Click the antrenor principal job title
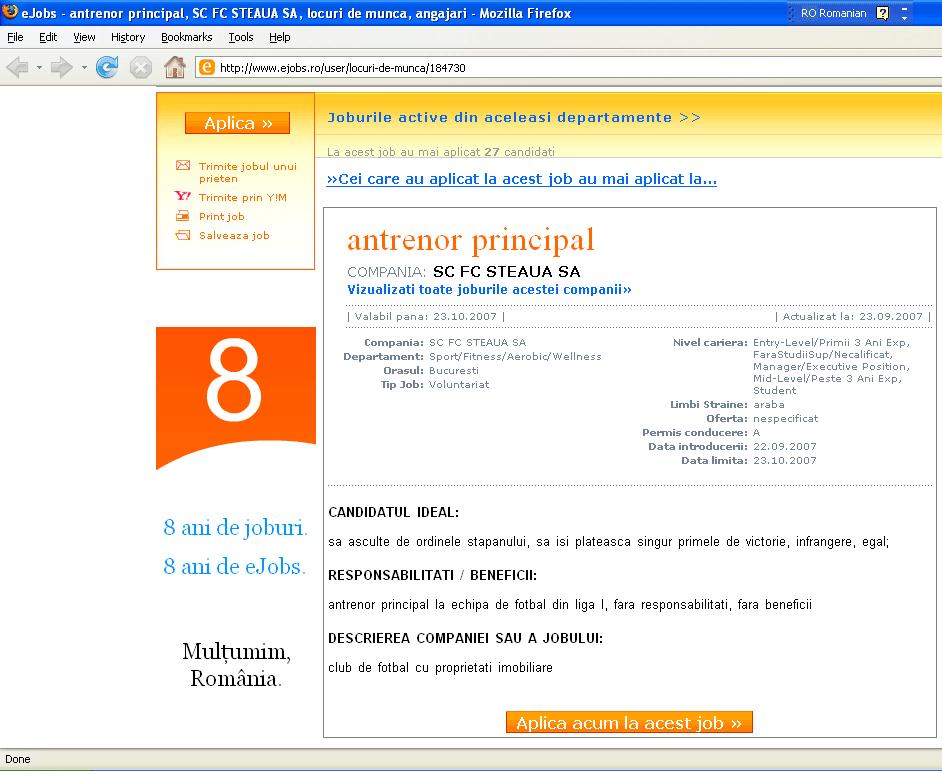This screenshot has height=771, width=942. click(x=470, y=240)
